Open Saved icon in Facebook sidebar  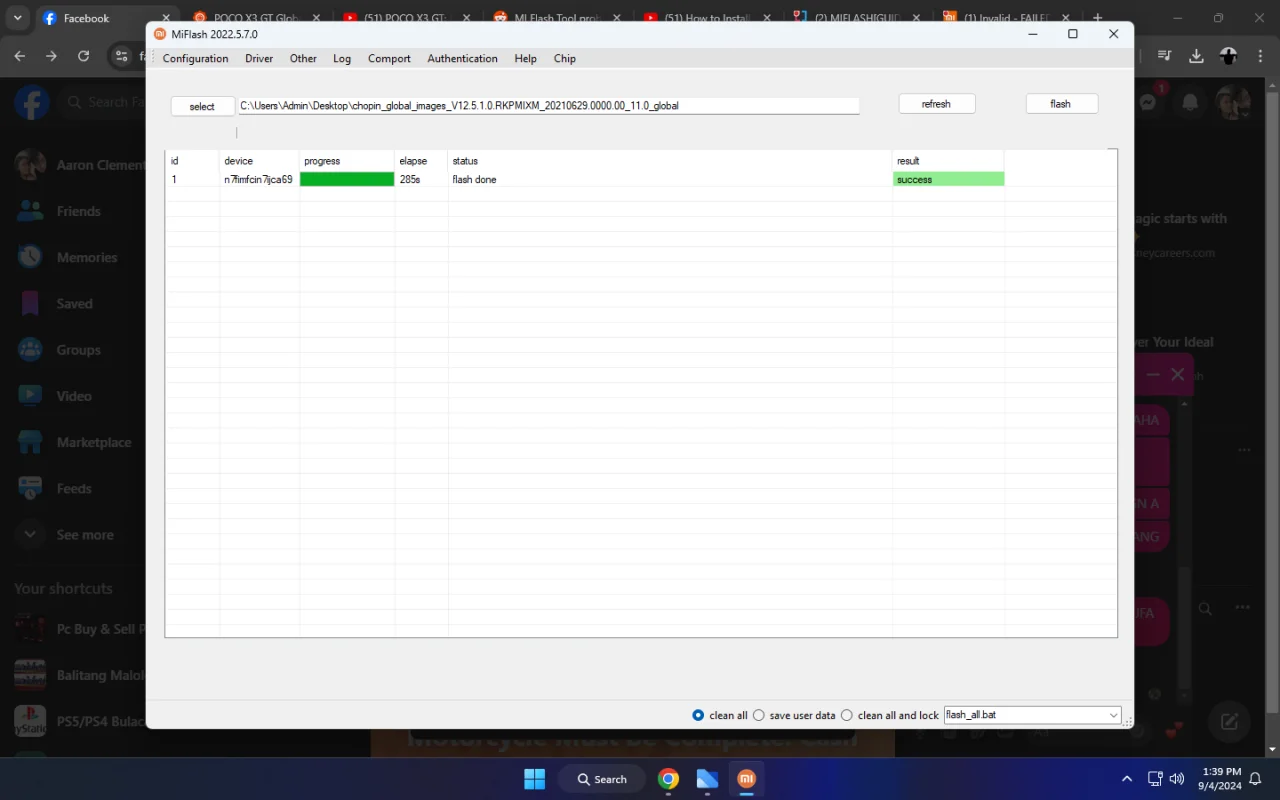click(30, 303)
